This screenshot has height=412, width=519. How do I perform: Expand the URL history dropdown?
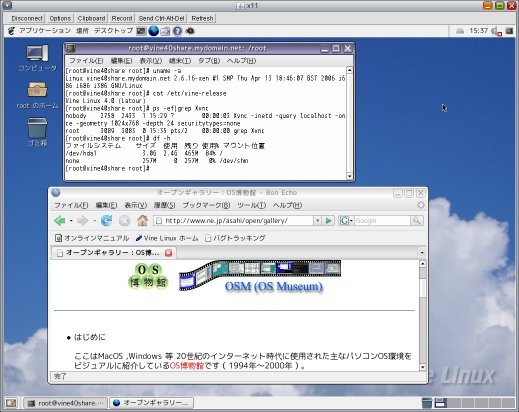(x=317, y=221)
